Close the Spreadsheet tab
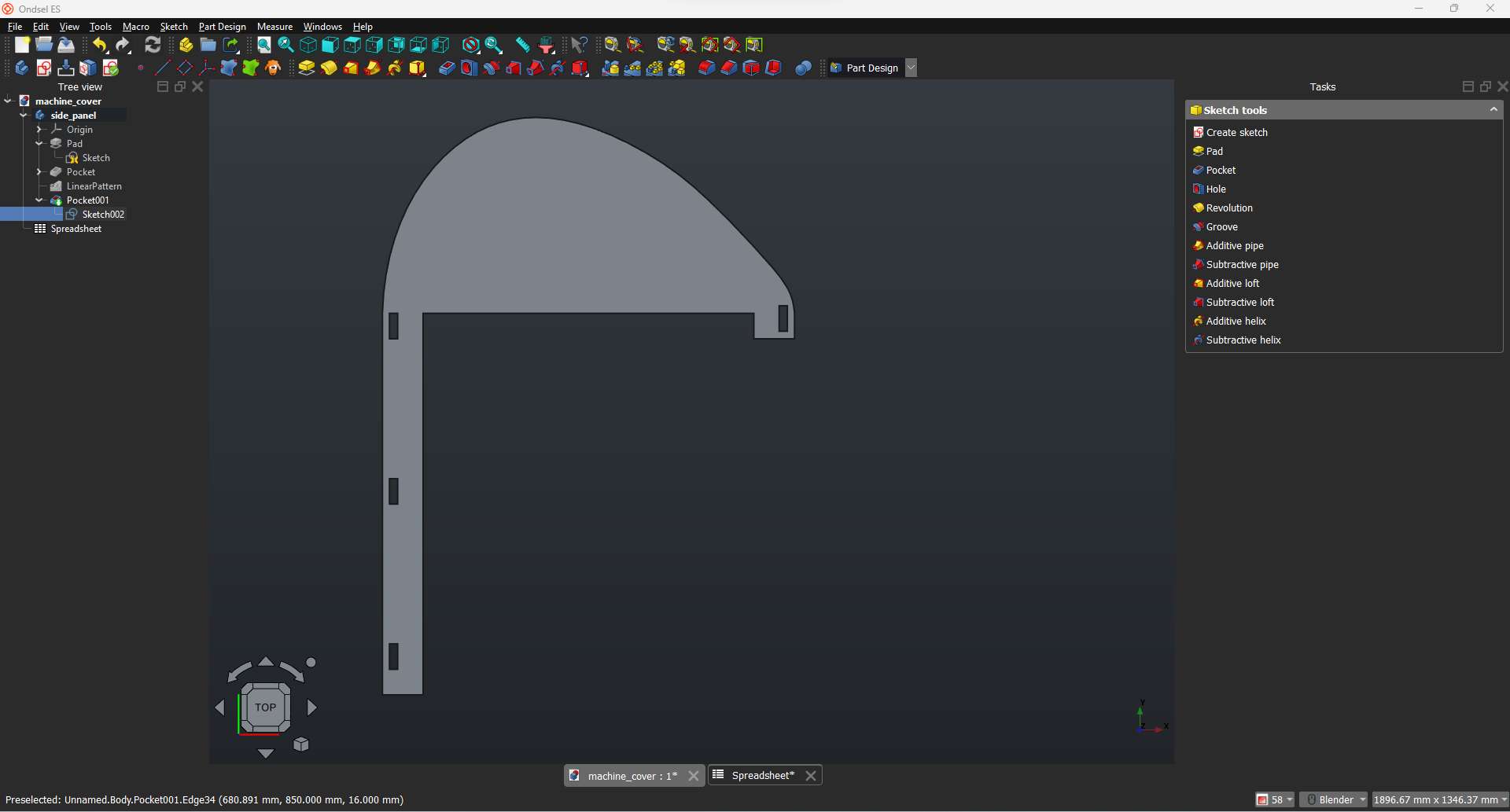1510x812 pixels. coord(811,776)
